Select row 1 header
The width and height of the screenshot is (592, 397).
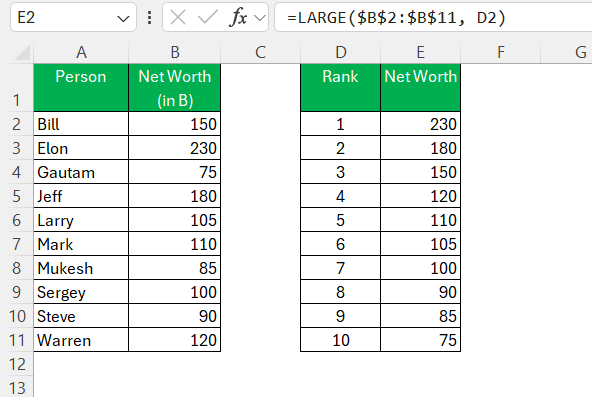tap(17, 88)
